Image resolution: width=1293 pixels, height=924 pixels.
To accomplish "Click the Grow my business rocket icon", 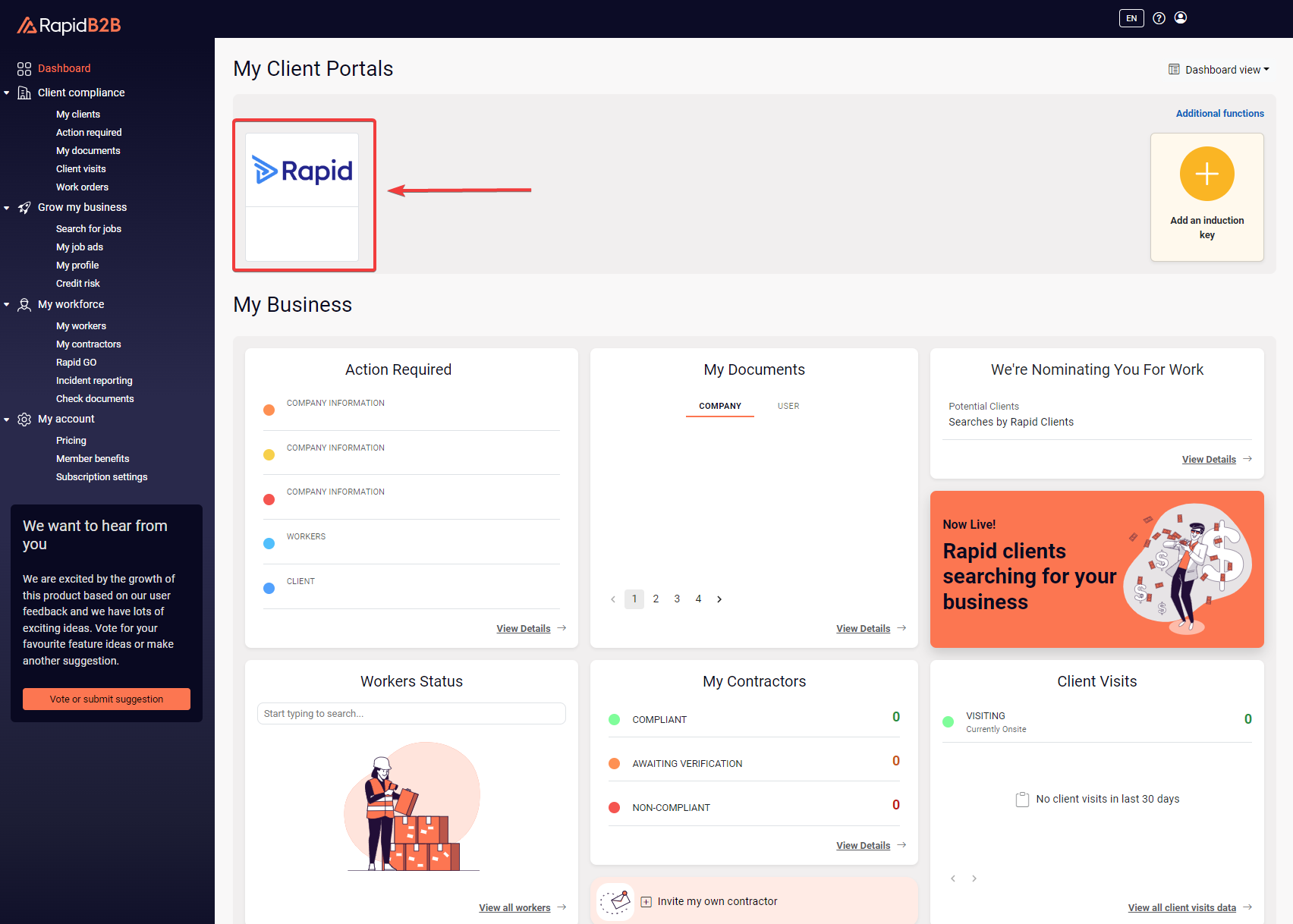I will point(24,208).
